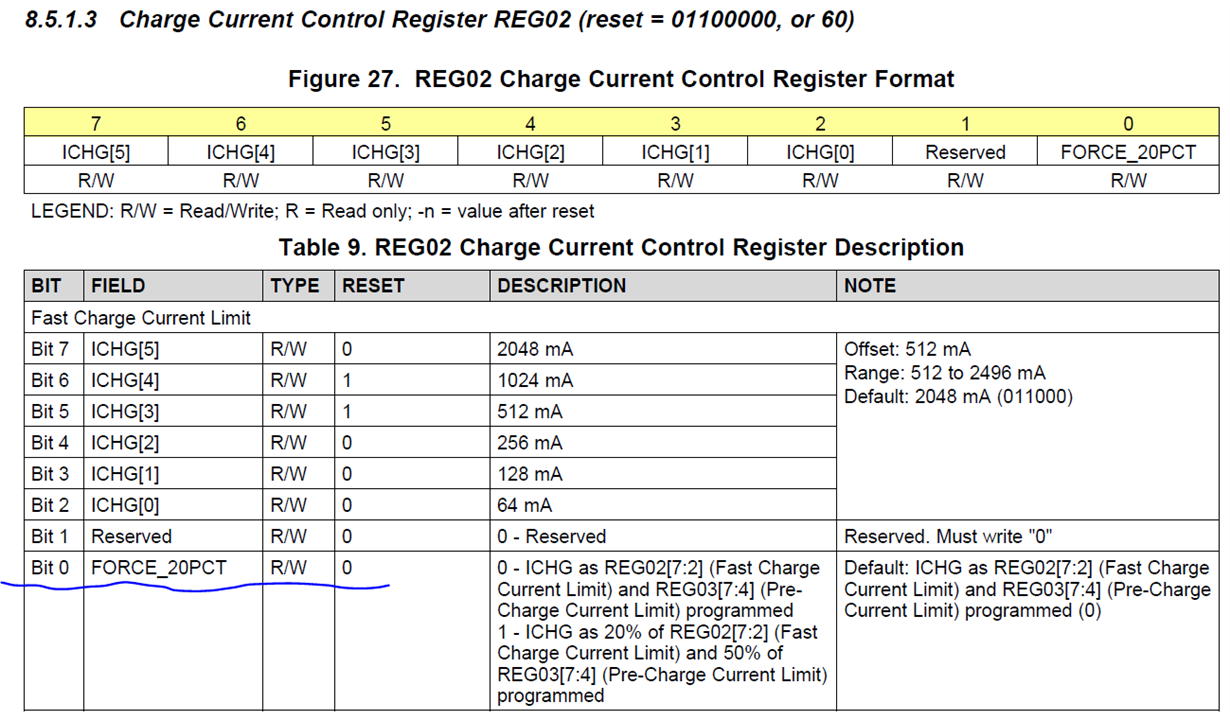Screen dimensions: 1230x720
Task: Click the Bit 7 cell in the table
Action: point(54,349)
